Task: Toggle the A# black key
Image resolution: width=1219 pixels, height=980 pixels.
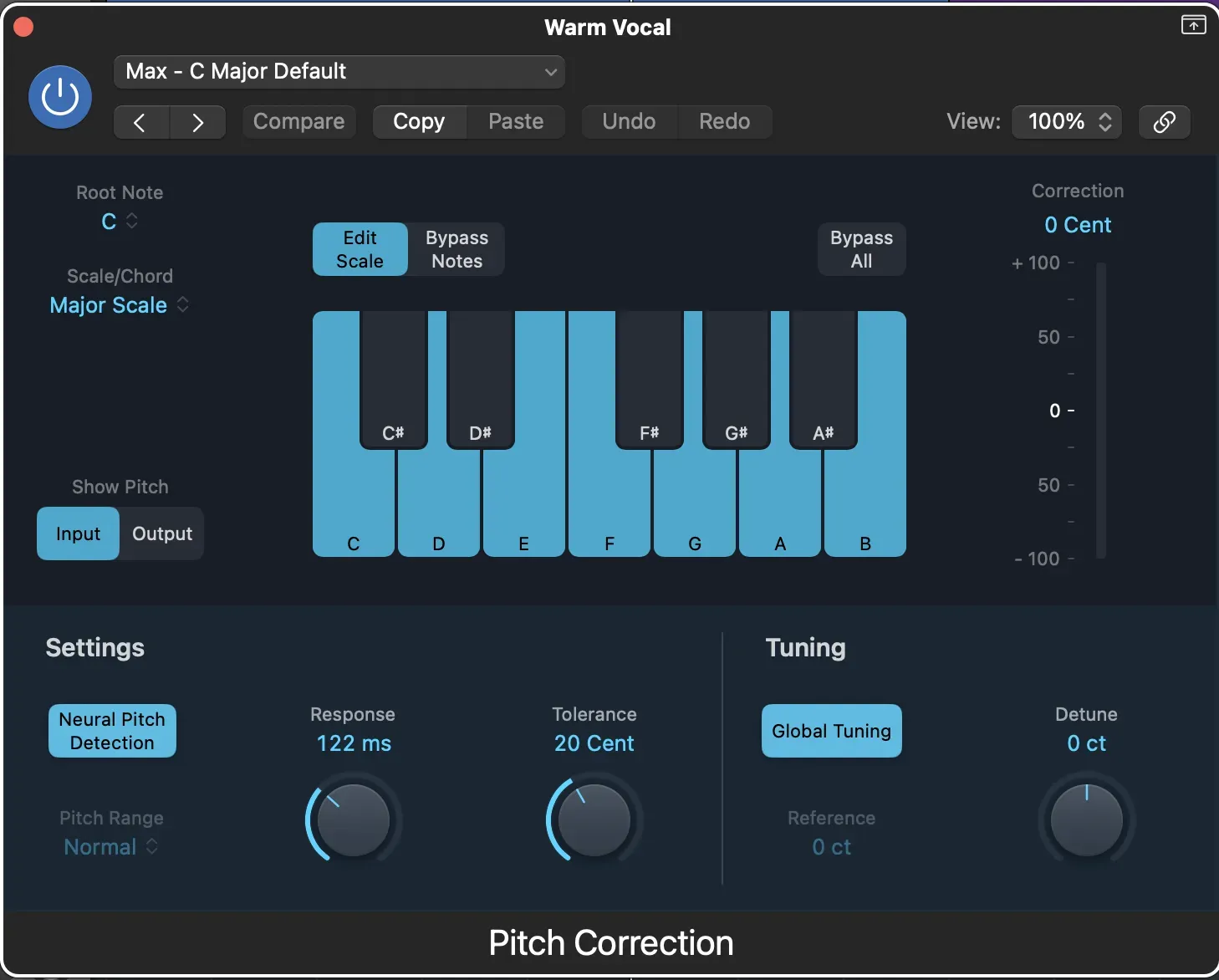Action: click(823, 380)
